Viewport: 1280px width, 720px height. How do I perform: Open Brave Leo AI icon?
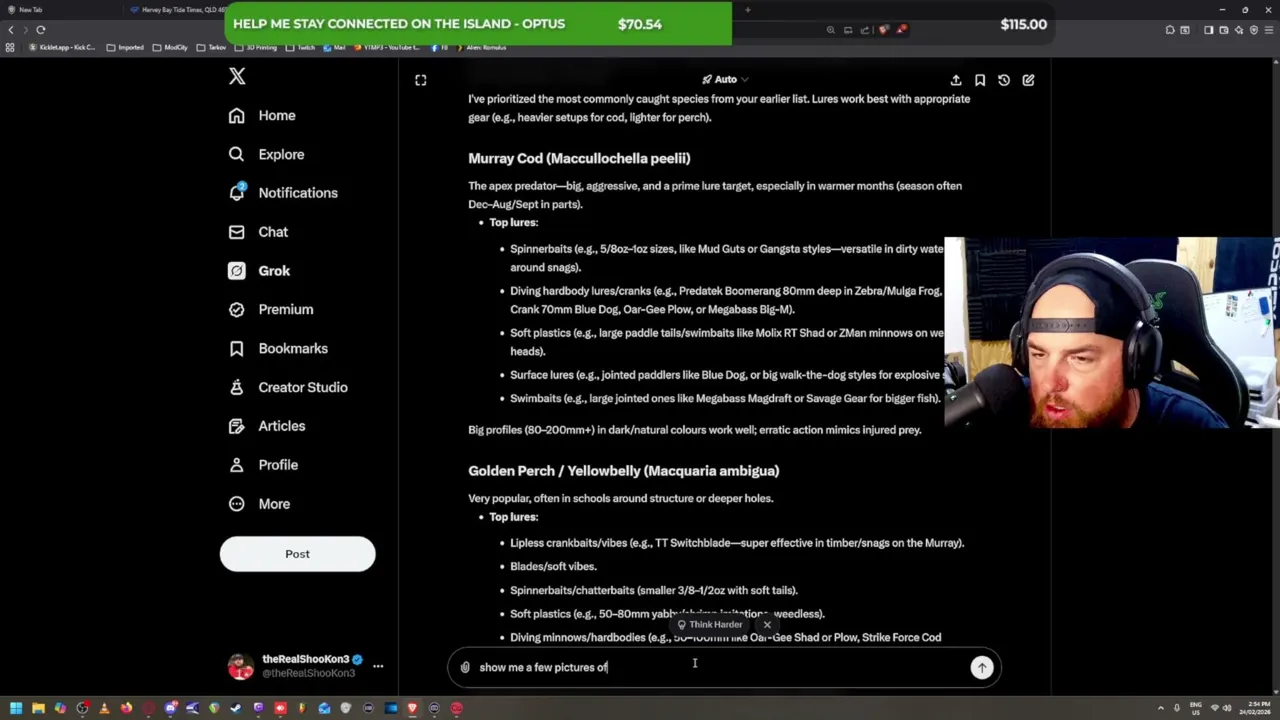coord(1239,30)
